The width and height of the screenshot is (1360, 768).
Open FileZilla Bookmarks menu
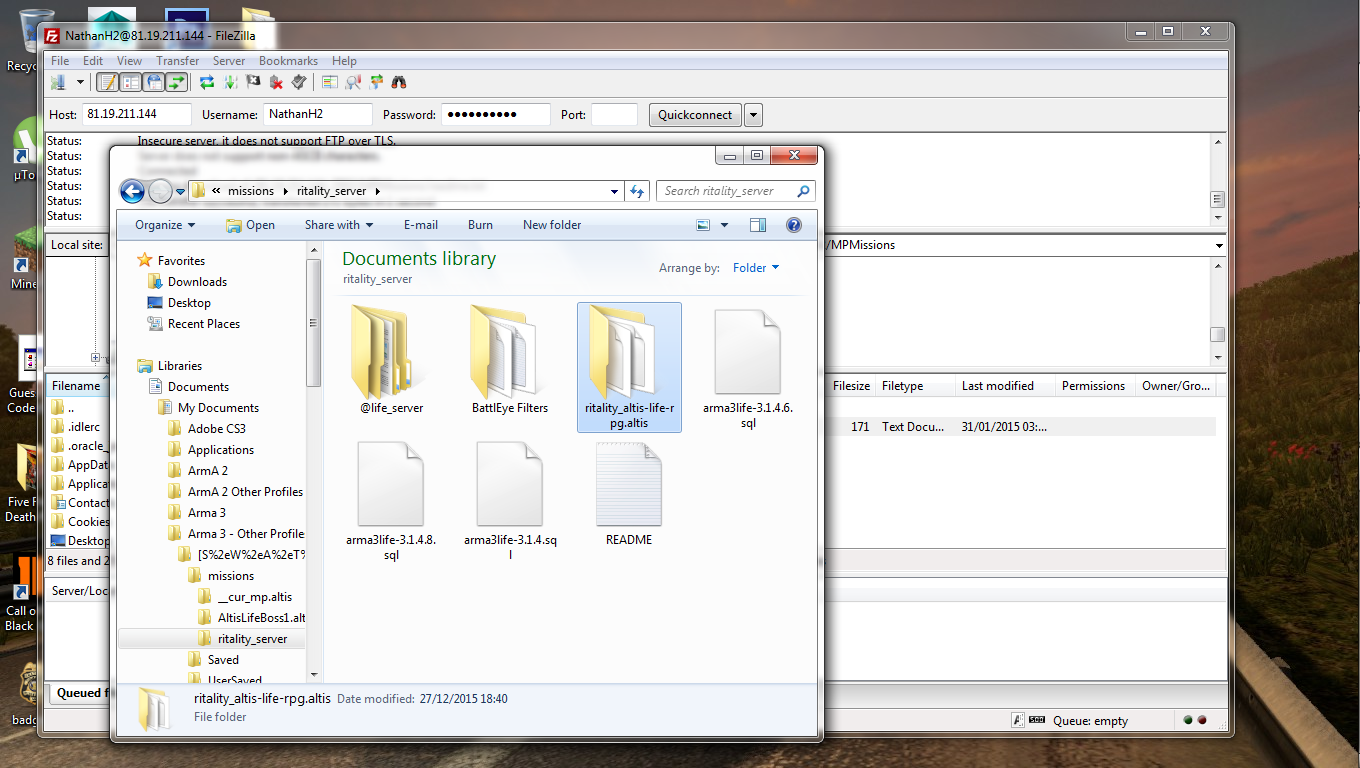coord(288,61)
